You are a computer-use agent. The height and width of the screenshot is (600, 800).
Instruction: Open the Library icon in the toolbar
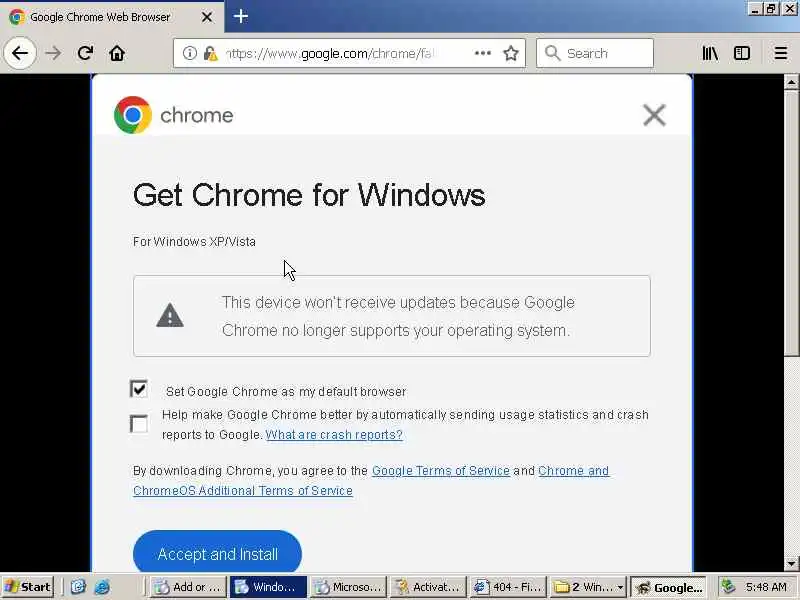(710, 53)
